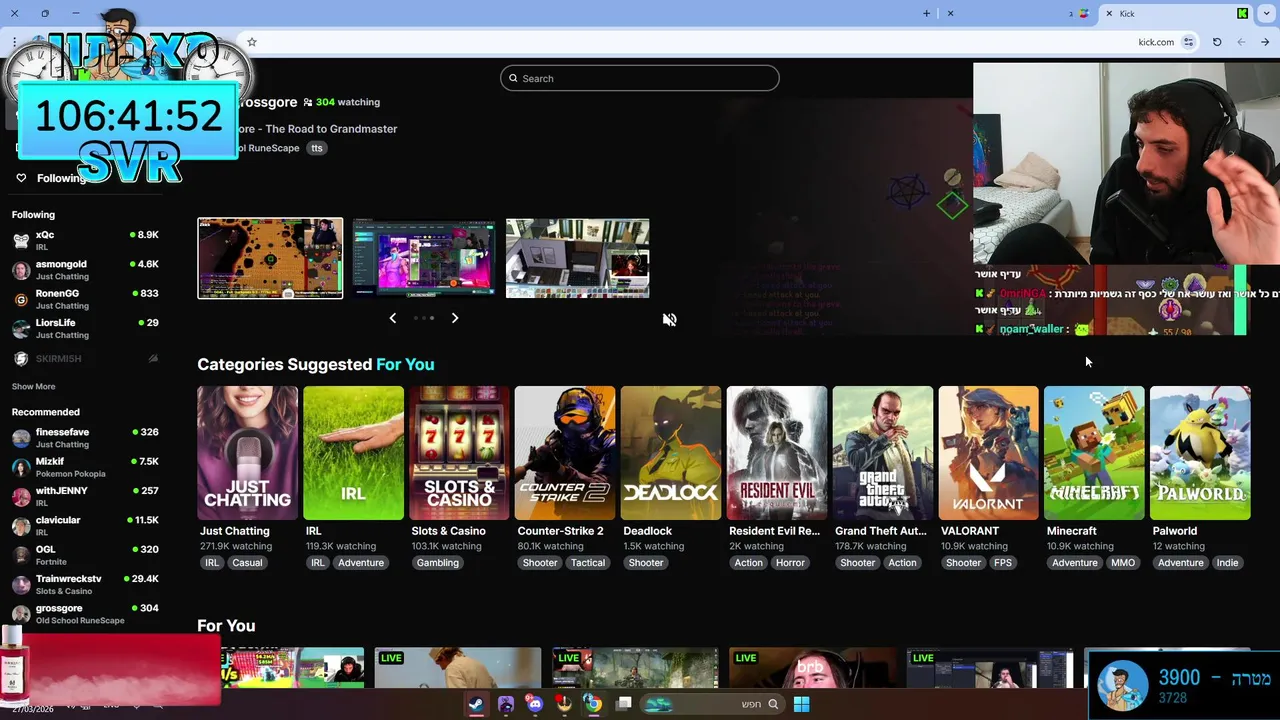This screenshot has height=720, width=1280.
Task: Click FPS tag under VALORANT
Action: [x=1003, y=563]
